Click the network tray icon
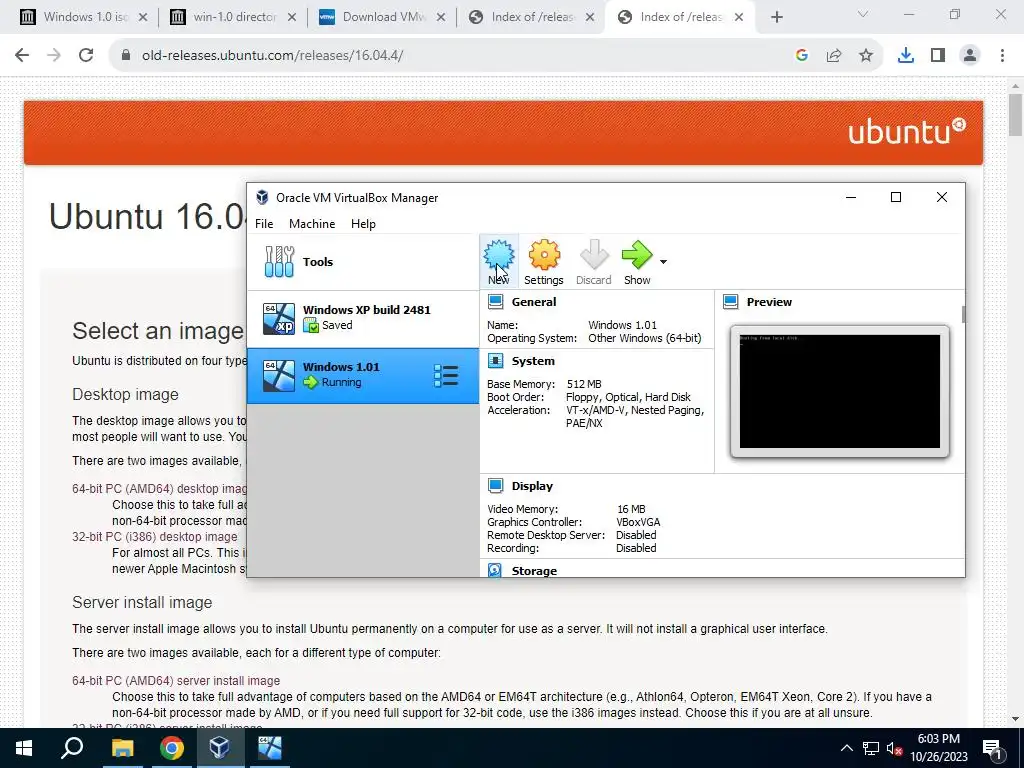 coord(871,748)
